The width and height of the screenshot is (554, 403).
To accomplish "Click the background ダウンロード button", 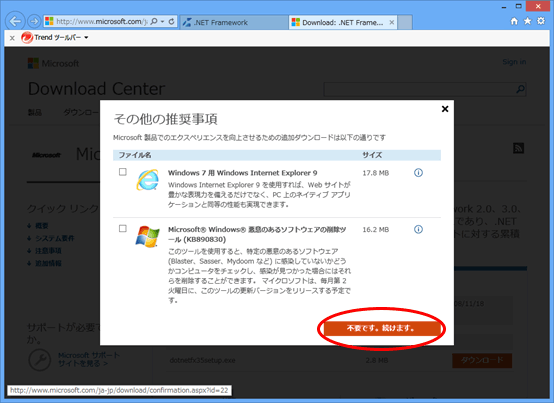I will [482, 360].
